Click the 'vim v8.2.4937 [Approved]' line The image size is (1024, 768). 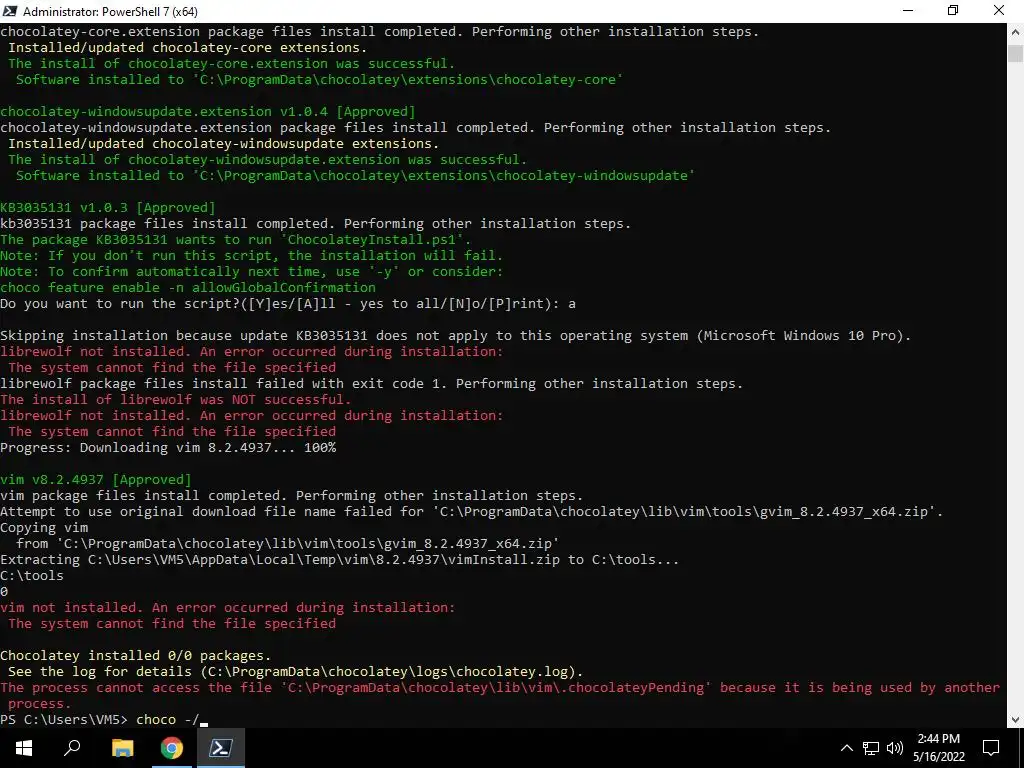coord(96,479)
